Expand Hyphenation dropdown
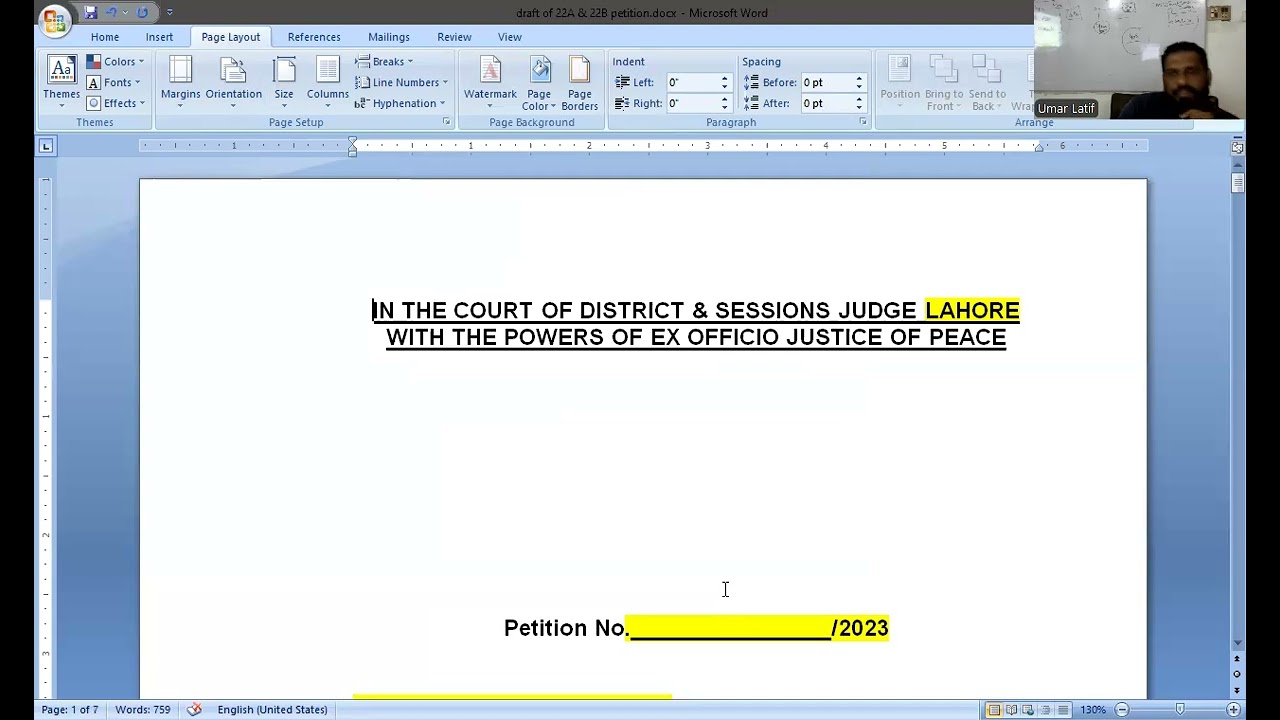The width and height of the screenshot is (1280, 720). [400, 103]
